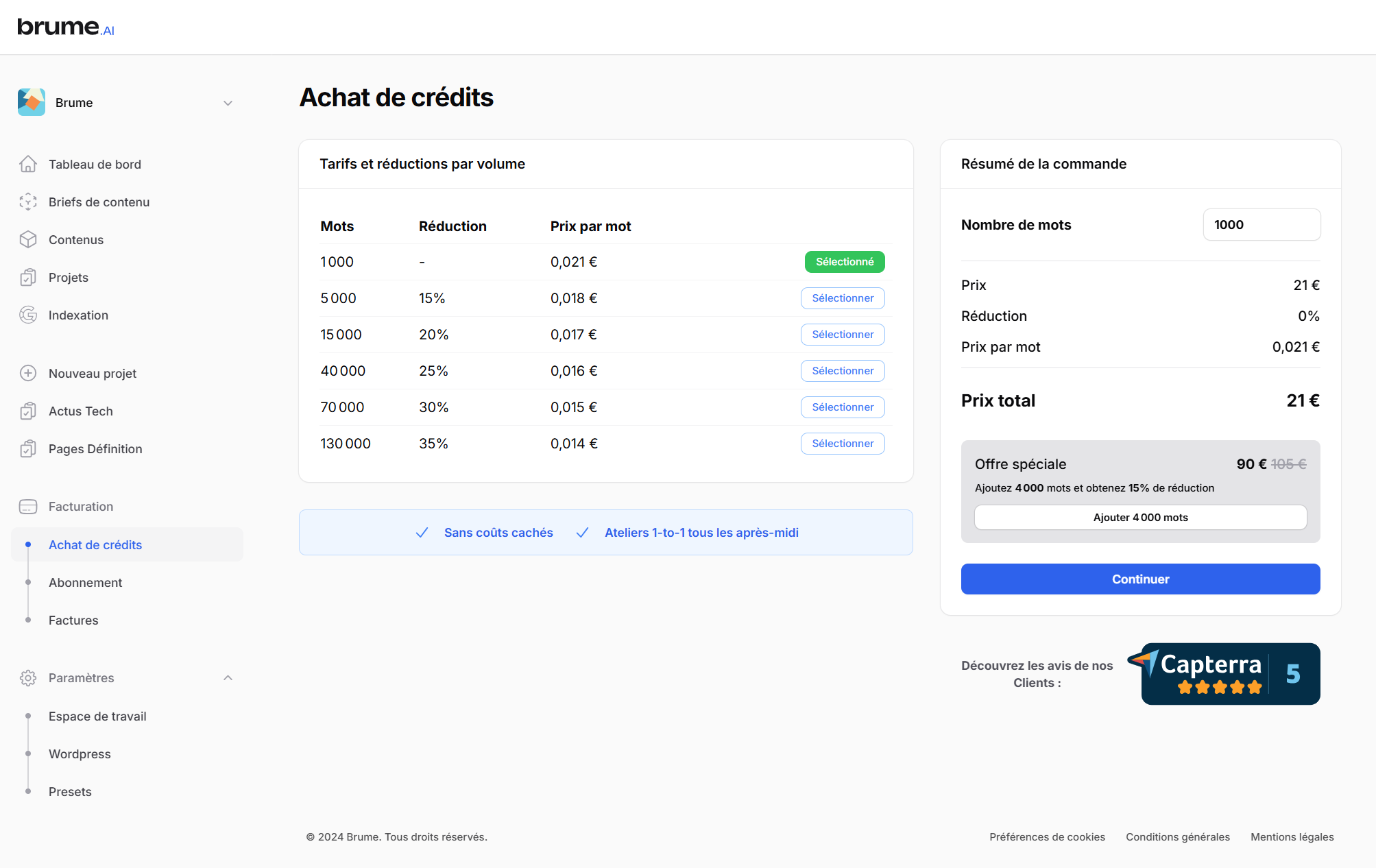Click the blue Continuer button
Viewport: 1376px width, 868px height.
click(1140, 579)
